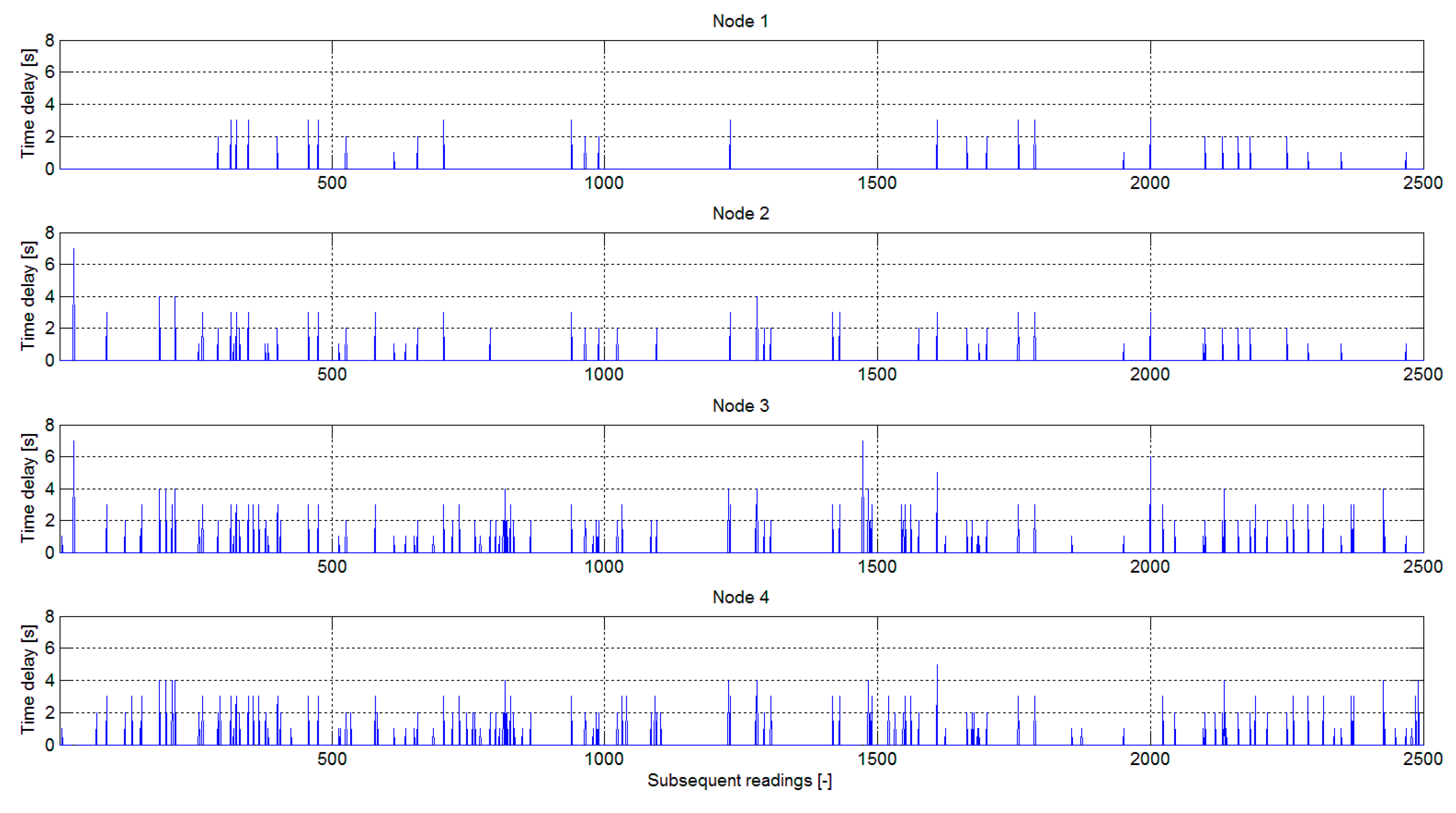The image size is (1456, 813).
Task: Select the "Node 3" subplot title
Action: 741,406
